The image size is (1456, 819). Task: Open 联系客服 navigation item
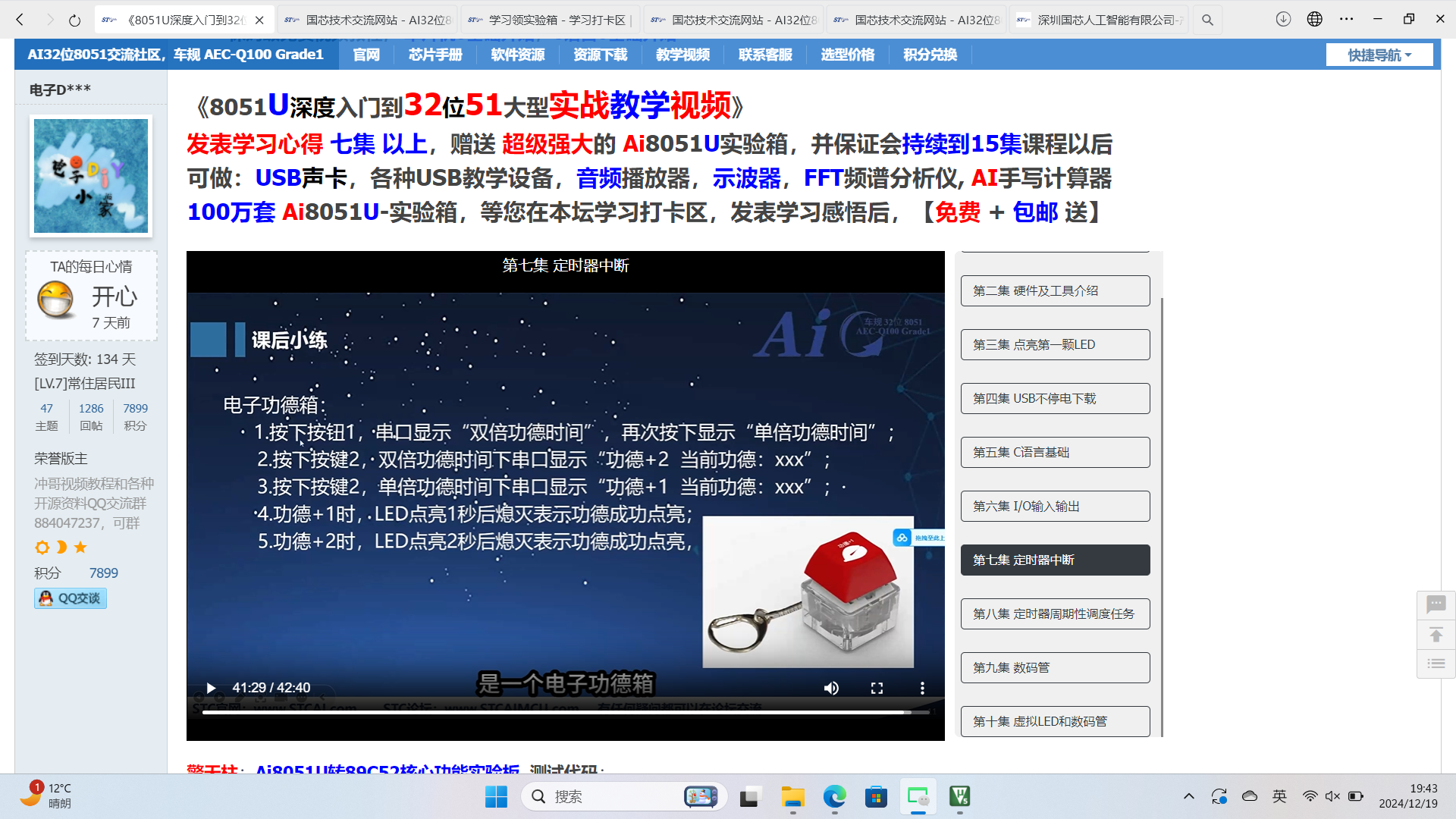point(766,55)
